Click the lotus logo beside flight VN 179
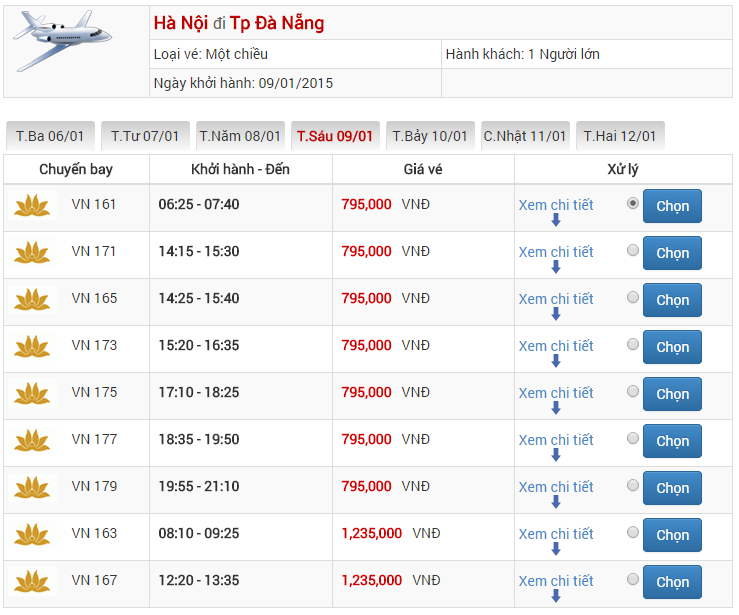Viewport: 739px width, 615px height. (32, 488)
